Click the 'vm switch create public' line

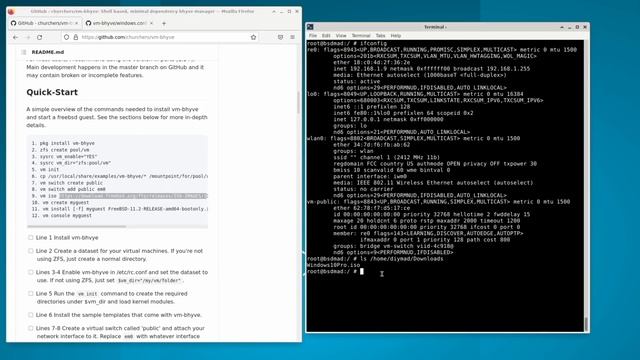point(71,183)
